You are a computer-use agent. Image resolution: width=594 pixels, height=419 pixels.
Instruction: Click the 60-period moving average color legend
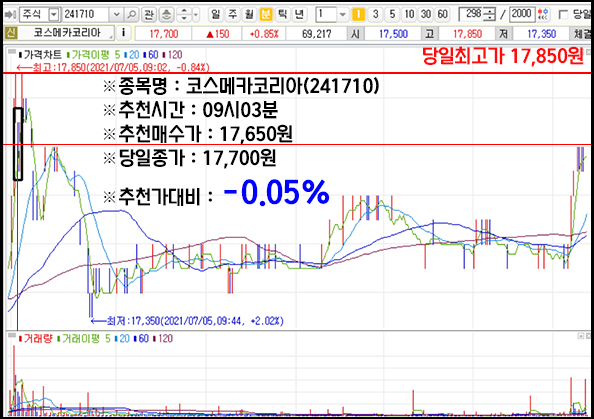click(x=151, y=55)
